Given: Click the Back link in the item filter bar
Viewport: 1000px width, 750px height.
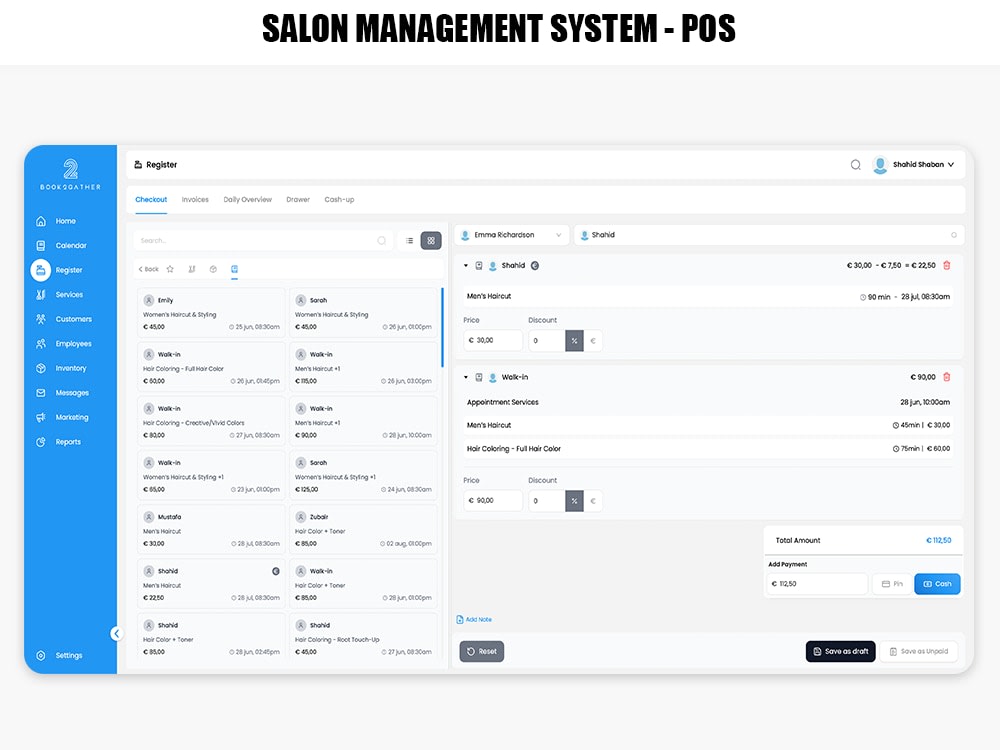Looking at the screenshot, I should click(x=149, y=269).
